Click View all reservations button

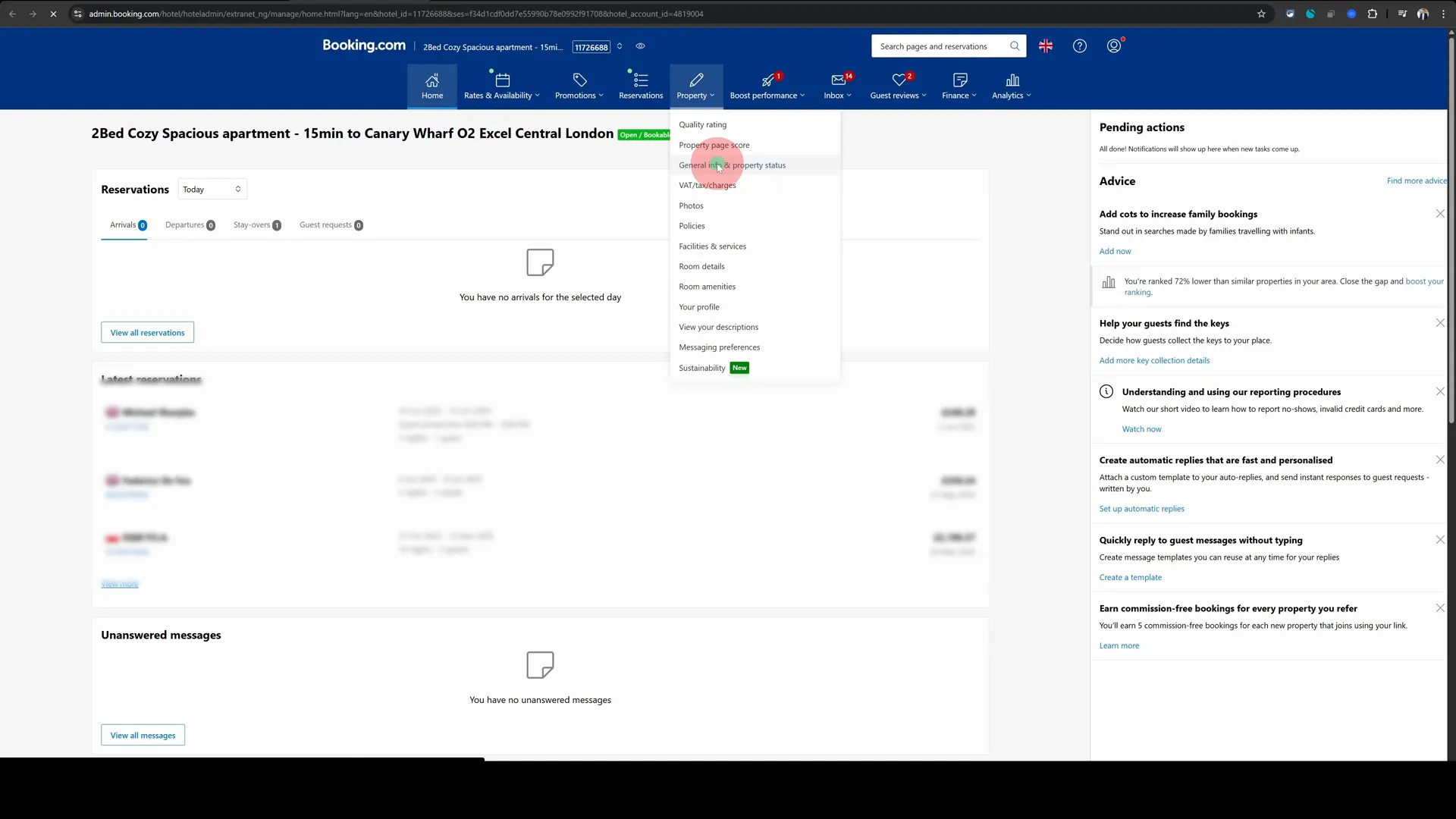click(x=147, y=333)
